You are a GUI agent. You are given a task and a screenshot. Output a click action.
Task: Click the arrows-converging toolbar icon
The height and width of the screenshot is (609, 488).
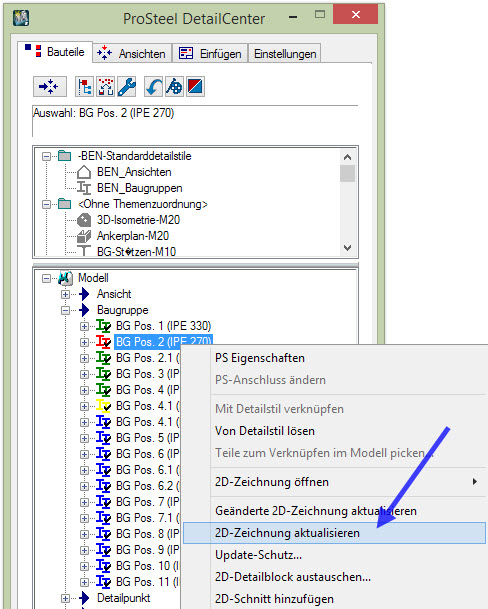point(49,86)
